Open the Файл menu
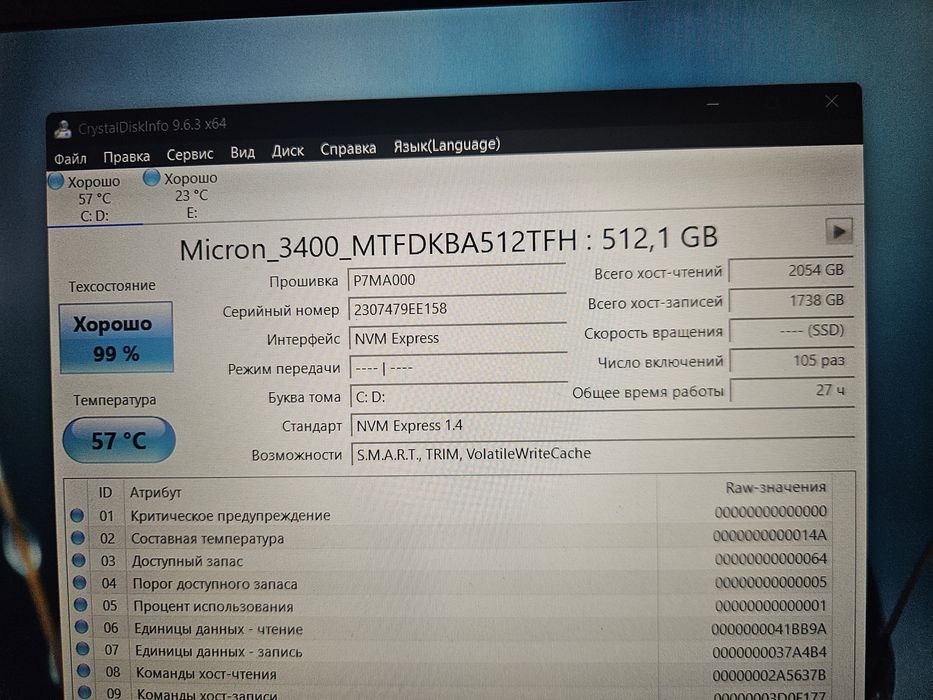The image size is (933, 700). pyautogui.click(x=70, y=159)
